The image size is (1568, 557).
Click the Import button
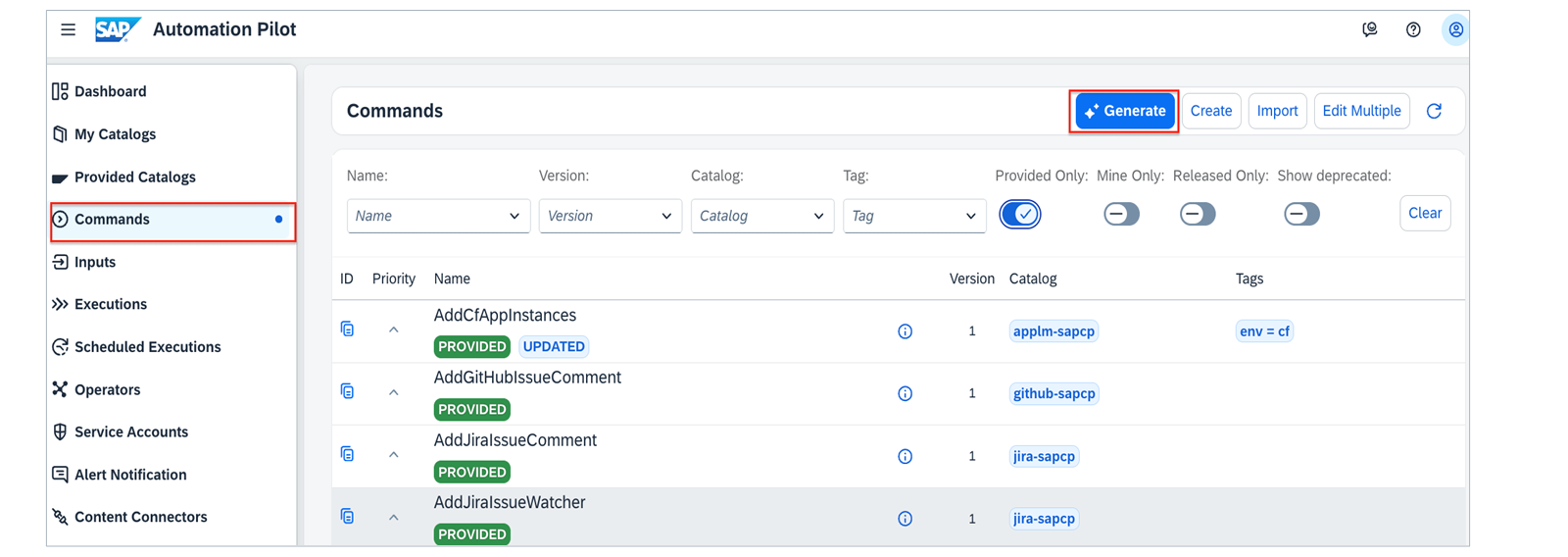coord(1277,111)
